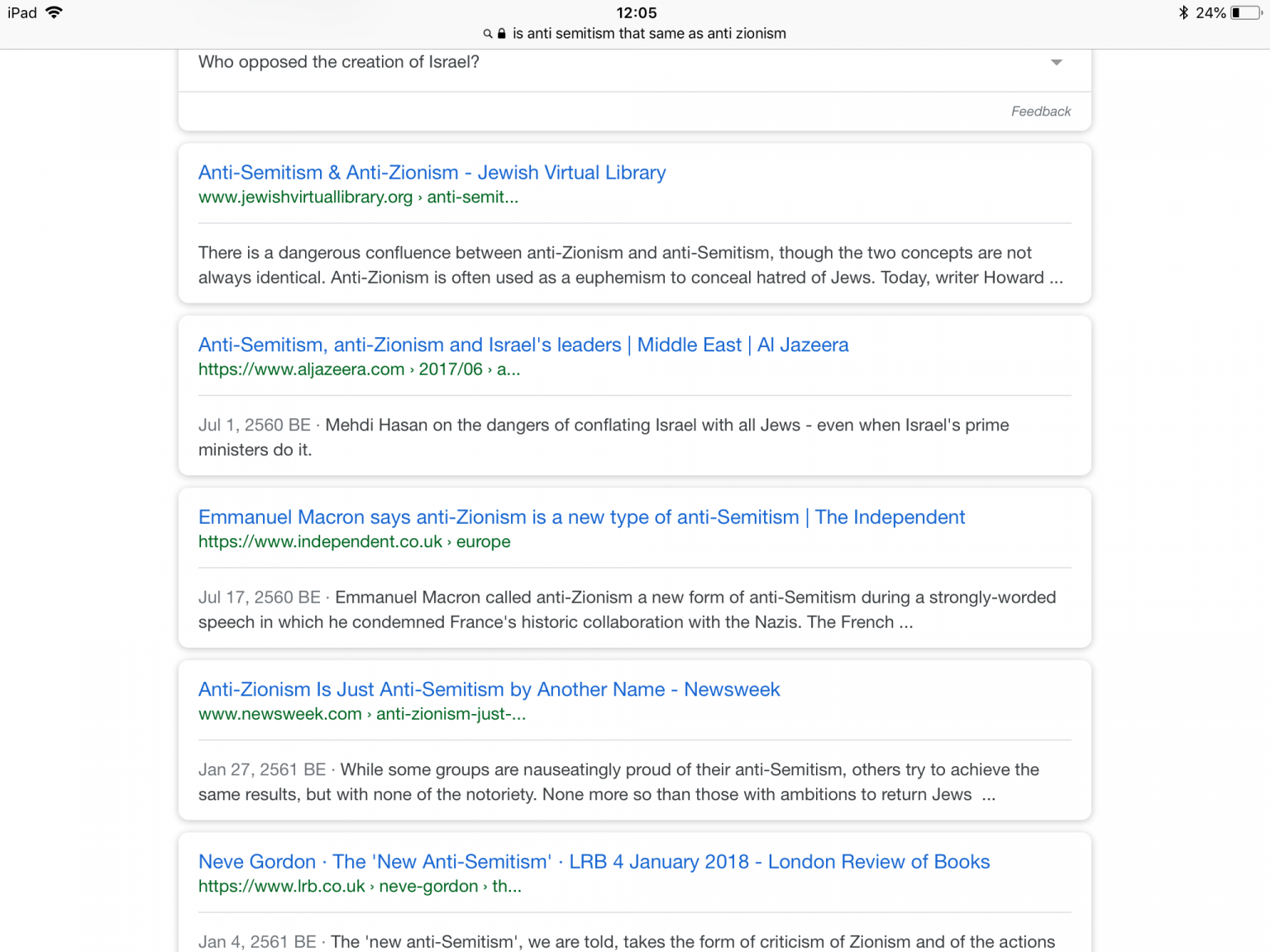
Task: Open Jewish Virtual Library Anti-Semitism result
Action: pos(432,173)
